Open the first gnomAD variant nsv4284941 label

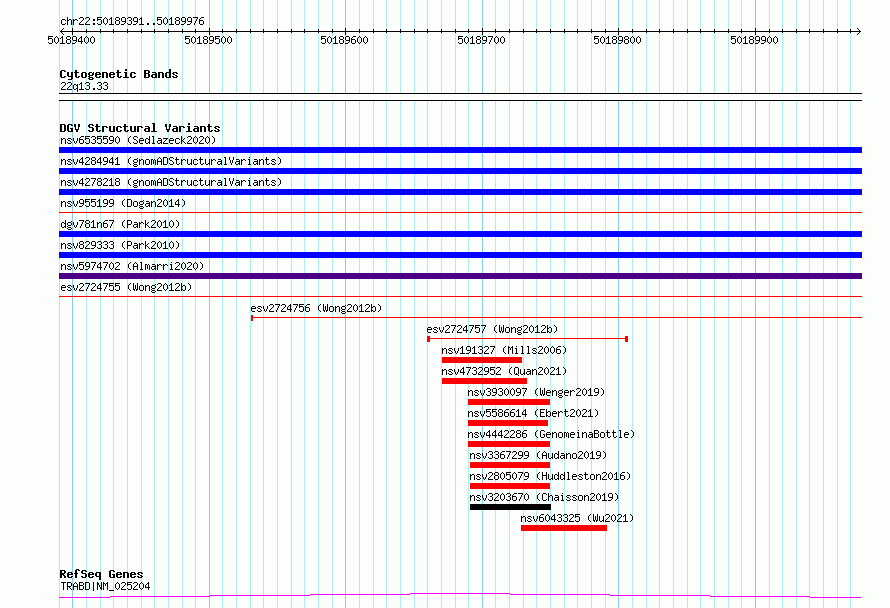tap(171, 161)
